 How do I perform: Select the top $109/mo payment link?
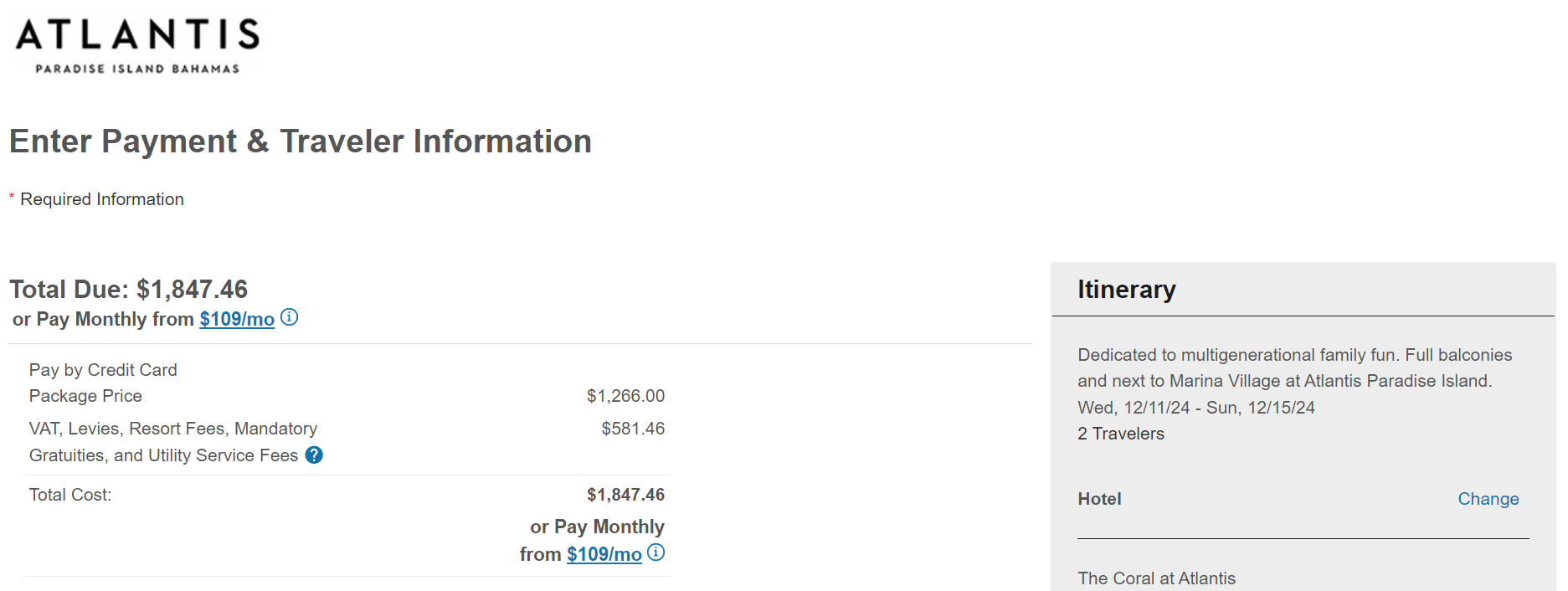[237, 319]
